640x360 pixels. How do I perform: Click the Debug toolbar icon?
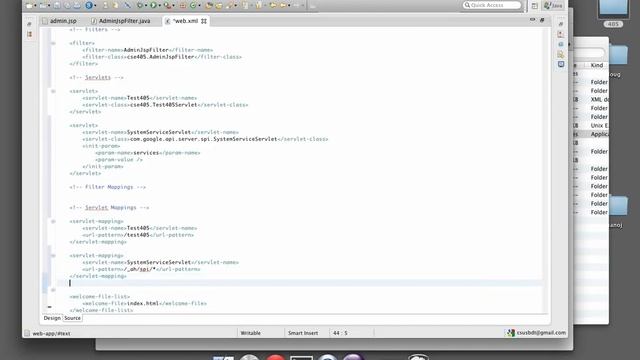pyautogui.click(x=140, y=6)
